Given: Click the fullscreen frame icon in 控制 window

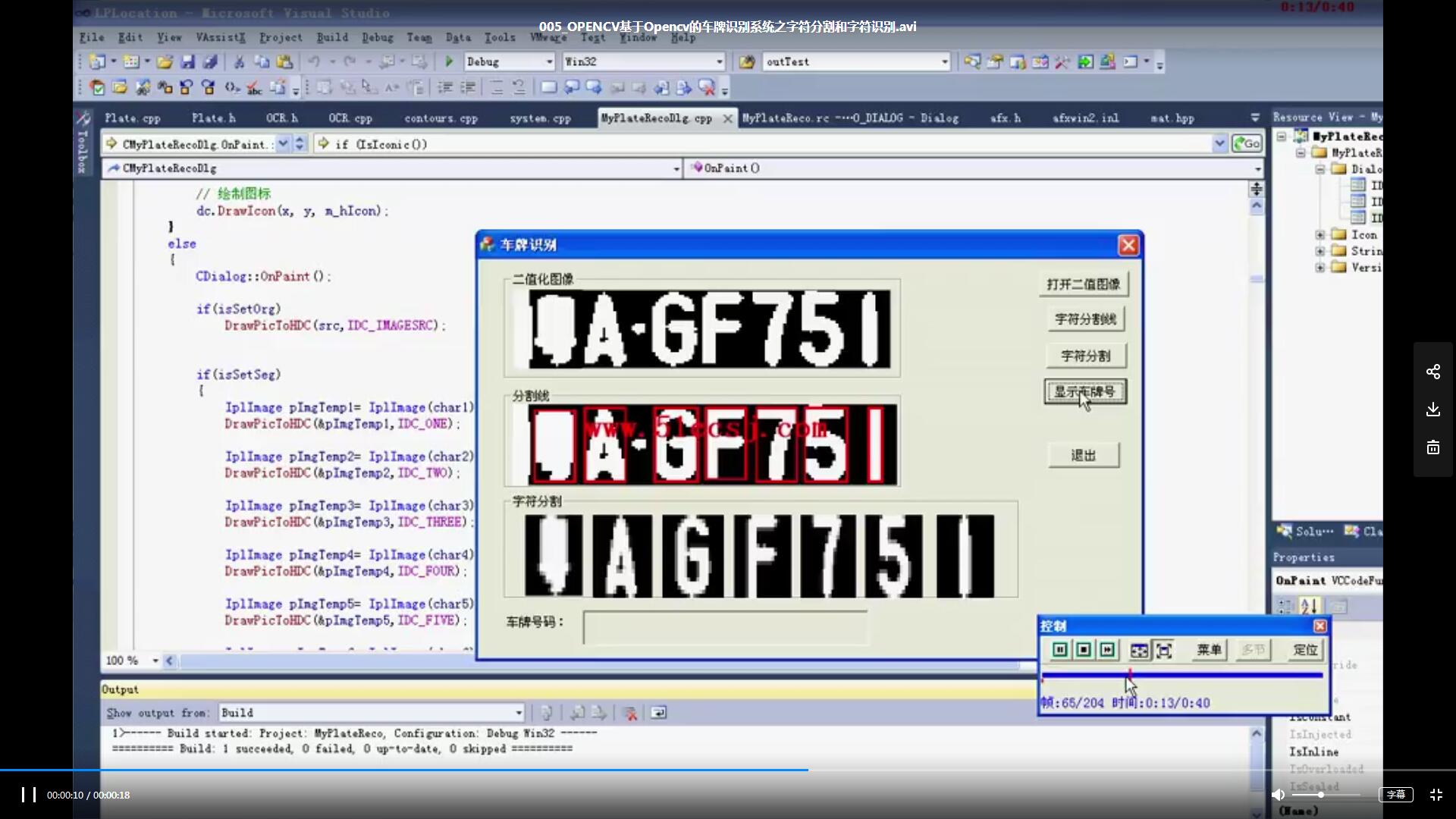Looking at the screenshot, I should click(x=1164, y=650).
